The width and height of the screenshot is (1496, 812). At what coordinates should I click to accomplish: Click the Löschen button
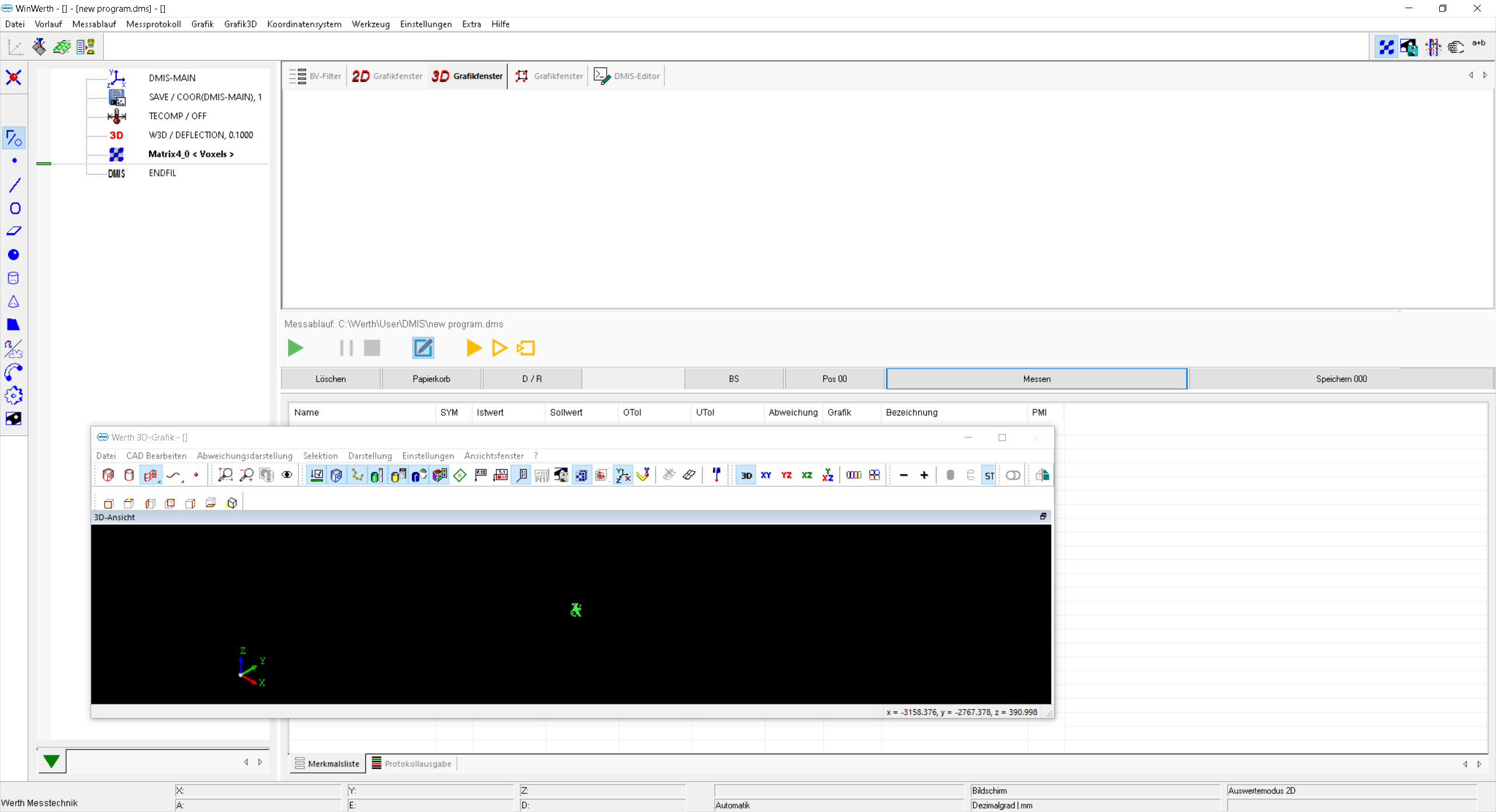point(331,379)
